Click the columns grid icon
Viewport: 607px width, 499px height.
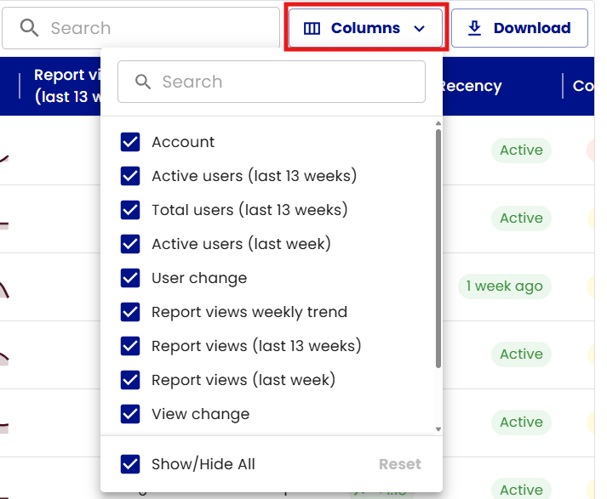[x=312, y=29]
